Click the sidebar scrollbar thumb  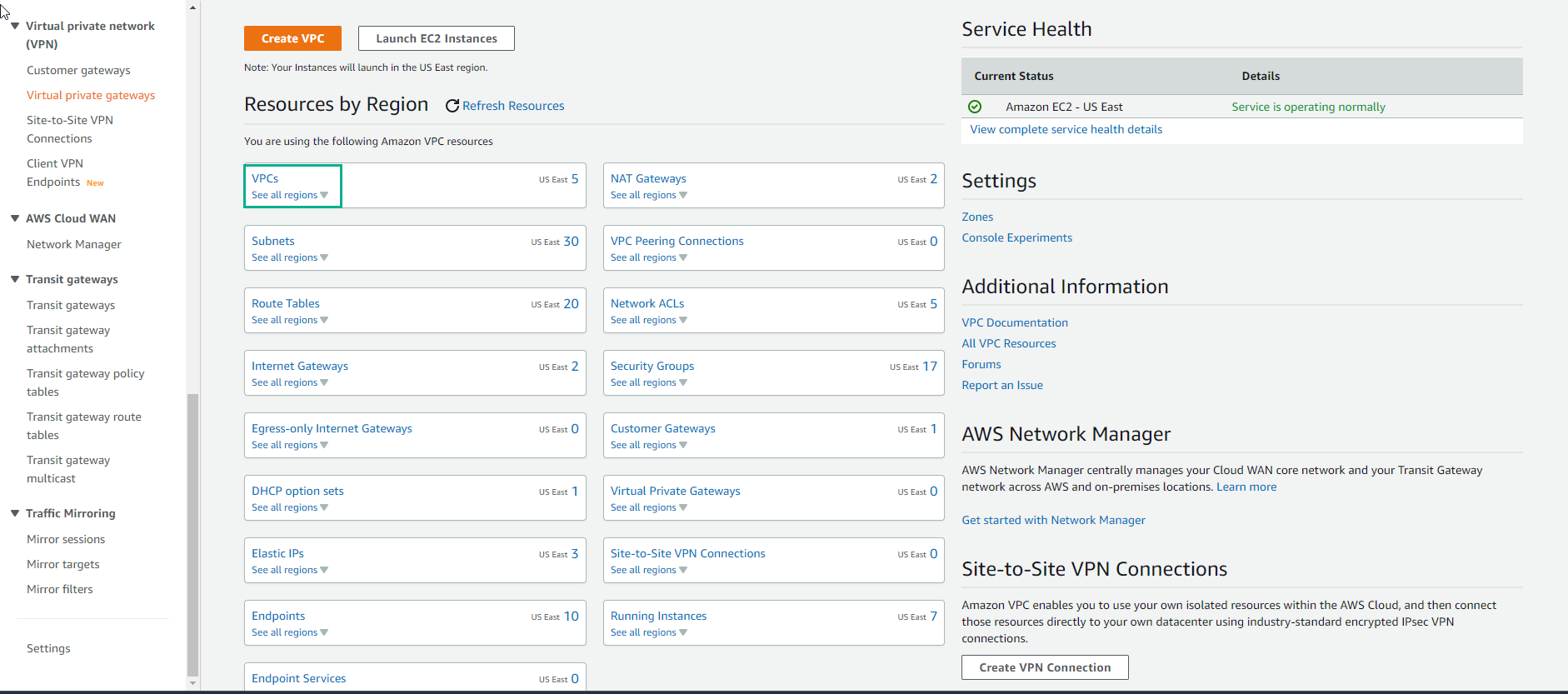[192, 533]
